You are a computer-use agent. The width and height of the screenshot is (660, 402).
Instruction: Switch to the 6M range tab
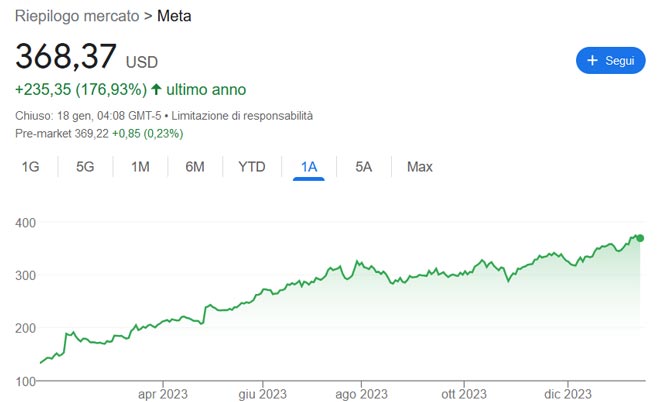pyautogui.click(x=195, y=167)
